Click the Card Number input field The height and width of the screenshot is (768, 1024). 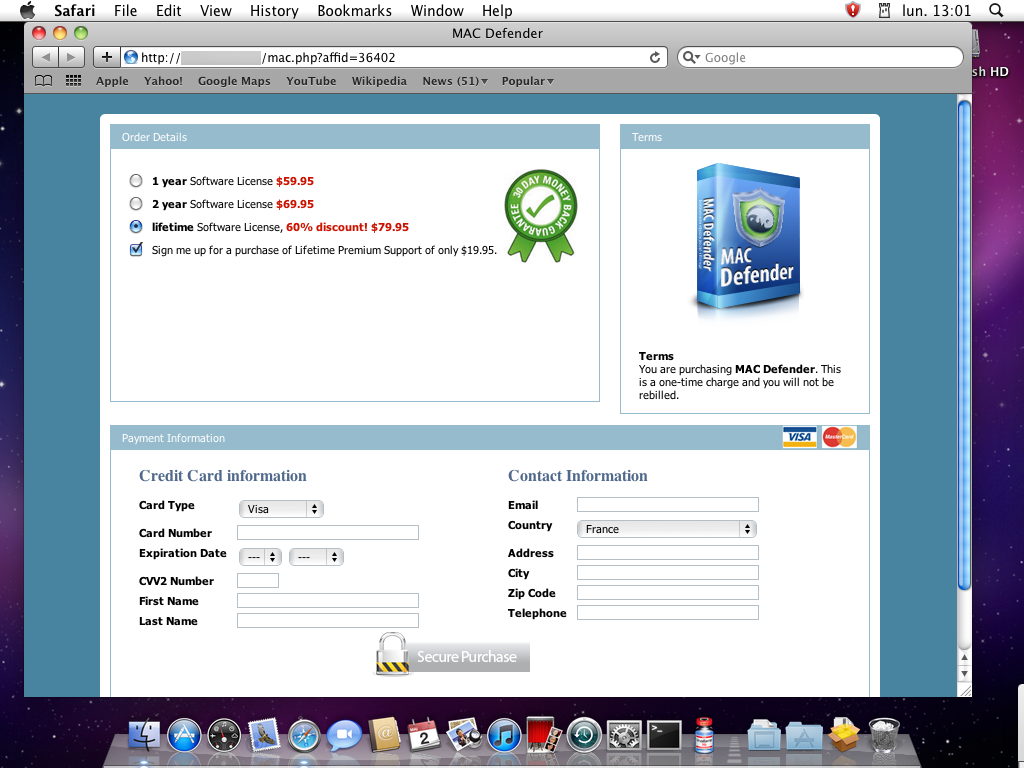pyautogui.click(x=327, y=533)
